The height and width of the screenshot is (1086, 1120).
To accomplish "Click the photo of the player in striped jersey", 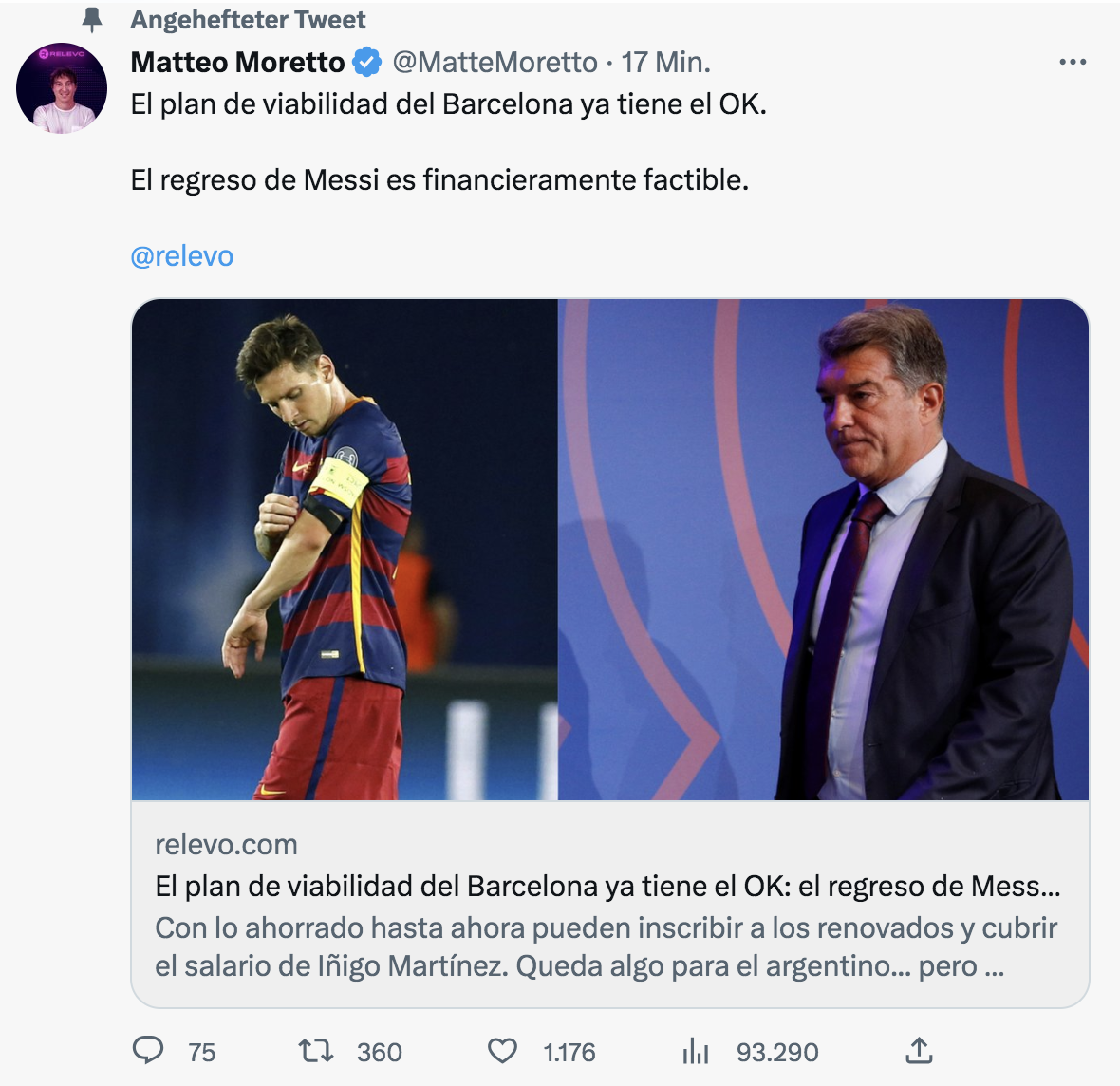I will pos(345,550).
